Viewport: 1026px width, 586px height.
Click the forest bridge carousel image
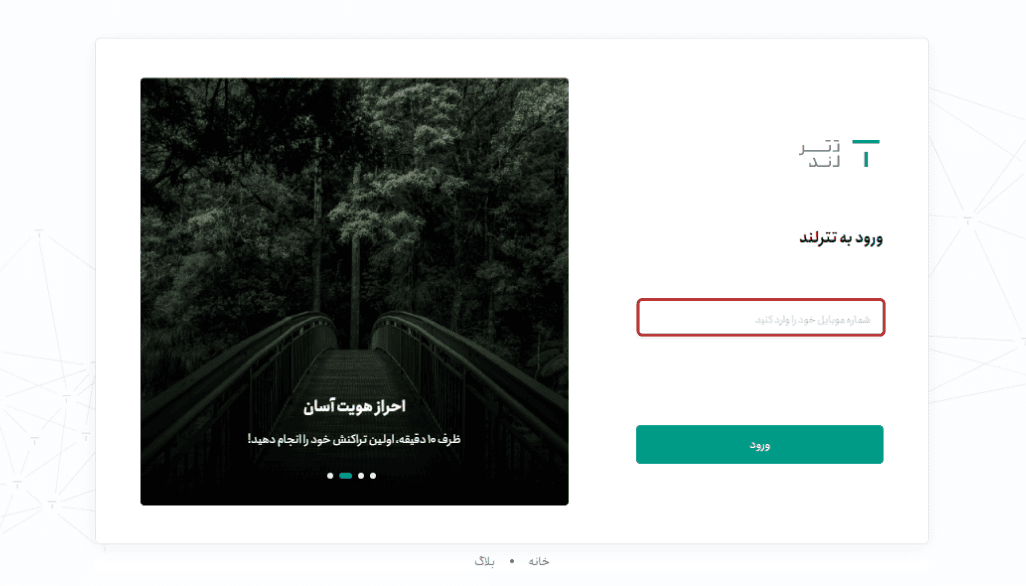pyautogui.click(x=355, y=292)
